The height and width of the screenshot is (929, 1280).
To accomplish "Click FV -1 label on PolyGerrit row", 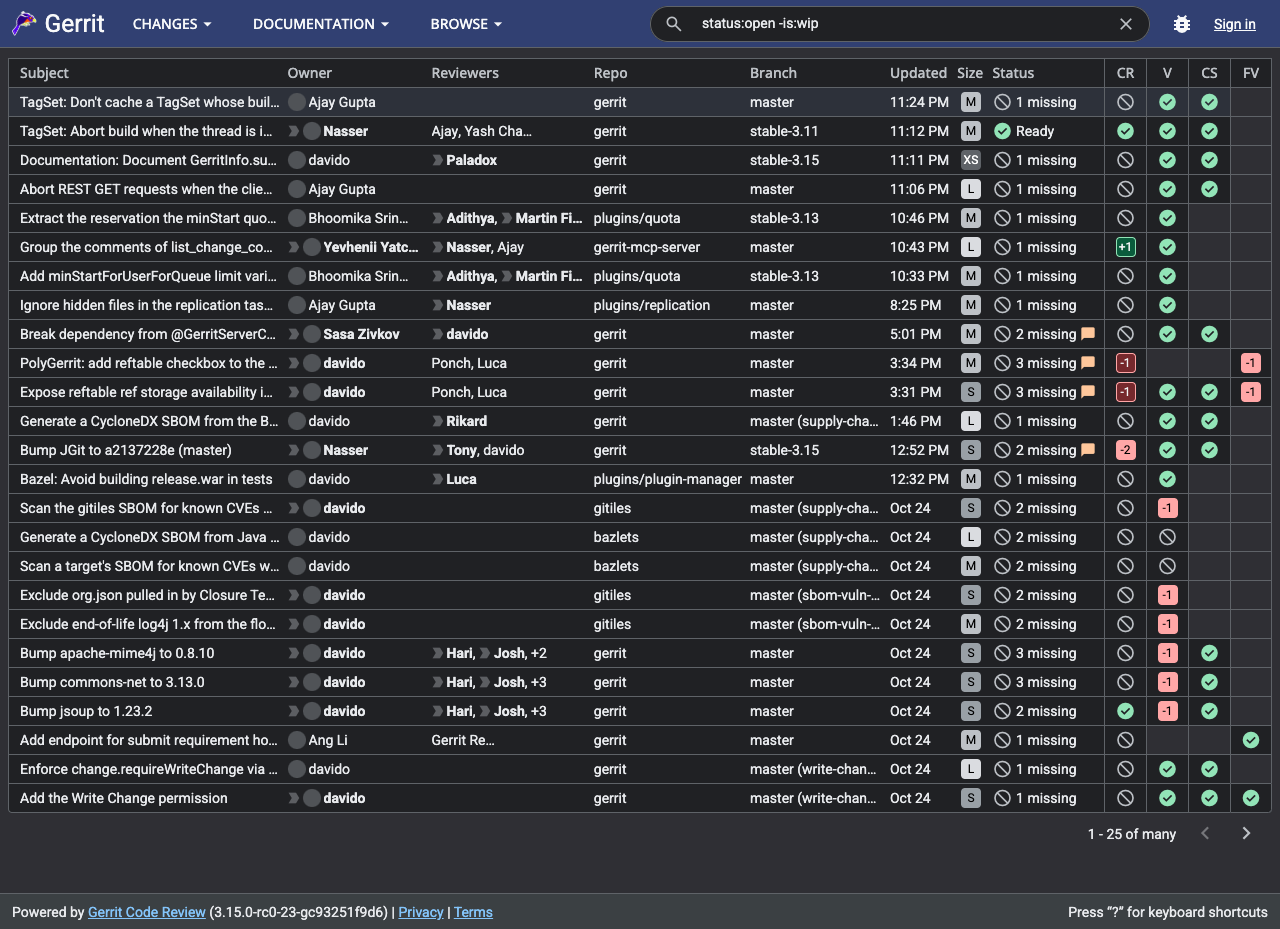I will 1251,363.
